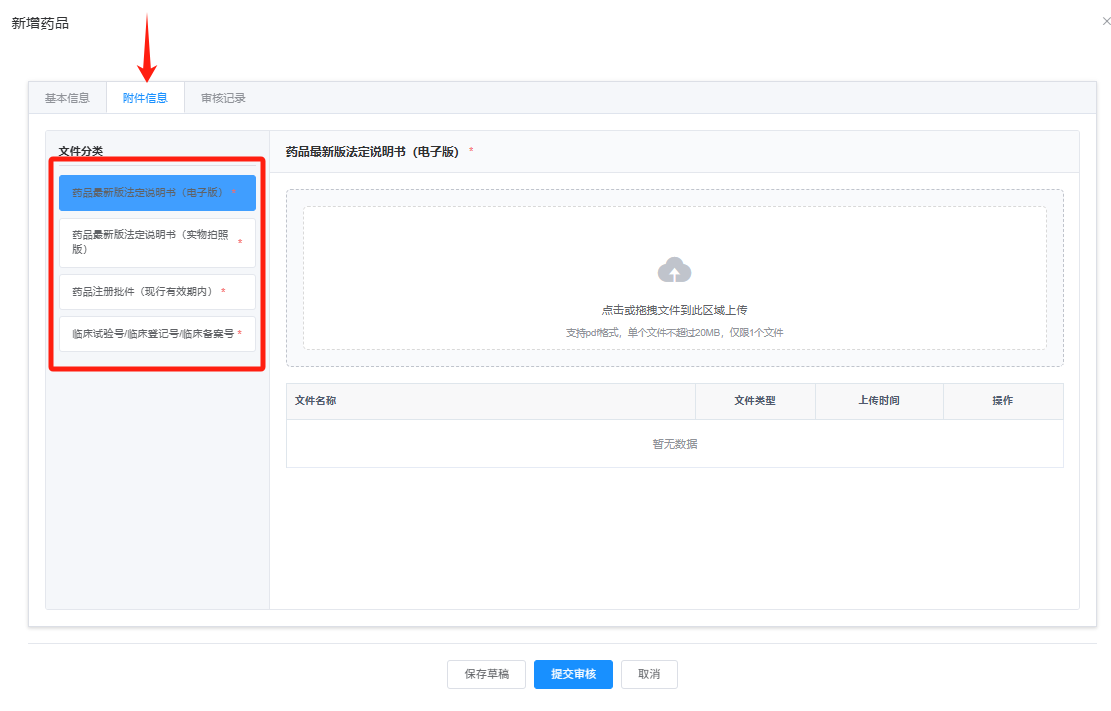Click the cloud upload icon
Image resolution: width=1111 pixels, height=711 pixels.
pyautogui.click(x=674, y=270)
